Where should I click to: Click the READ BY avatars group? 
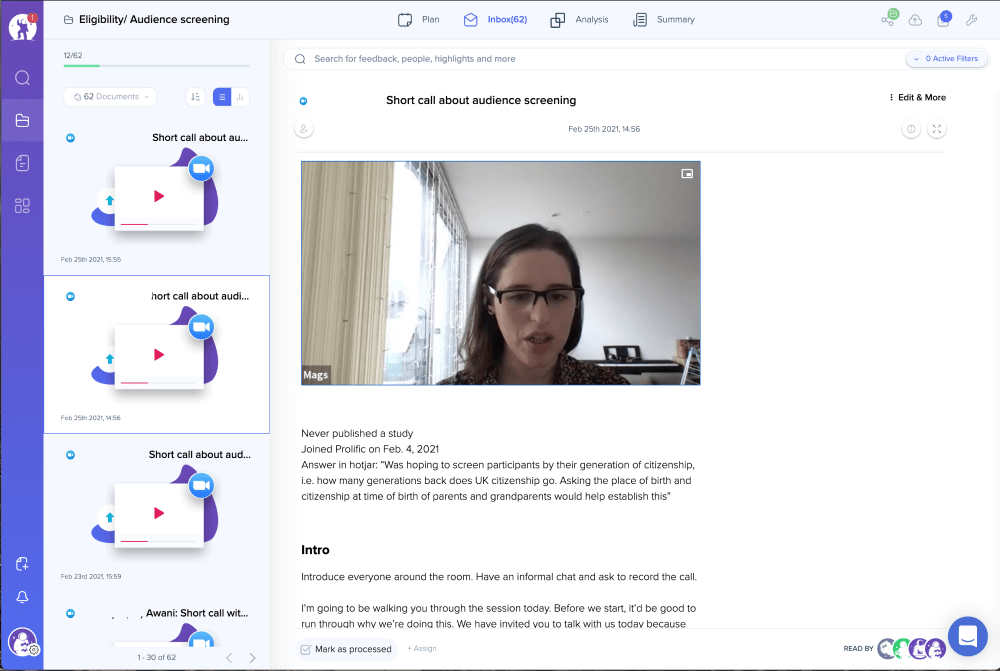pyautogui.click(x=911, y=649)
